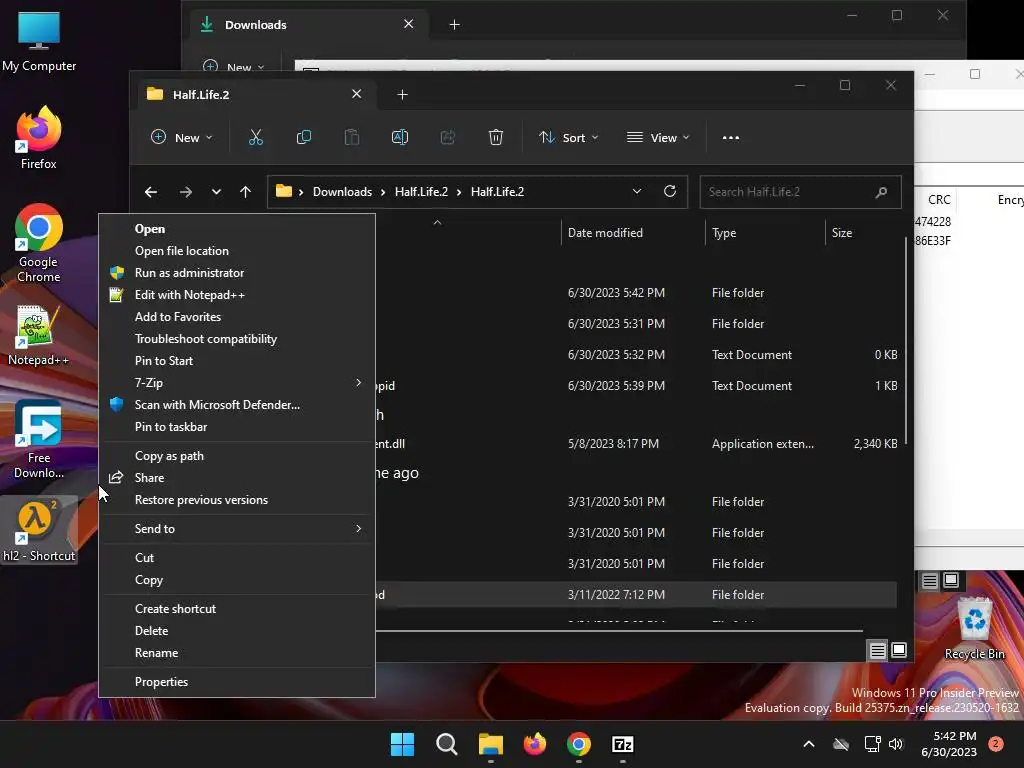Select the Application extension row 2,340 KB

tap(636, 444)
